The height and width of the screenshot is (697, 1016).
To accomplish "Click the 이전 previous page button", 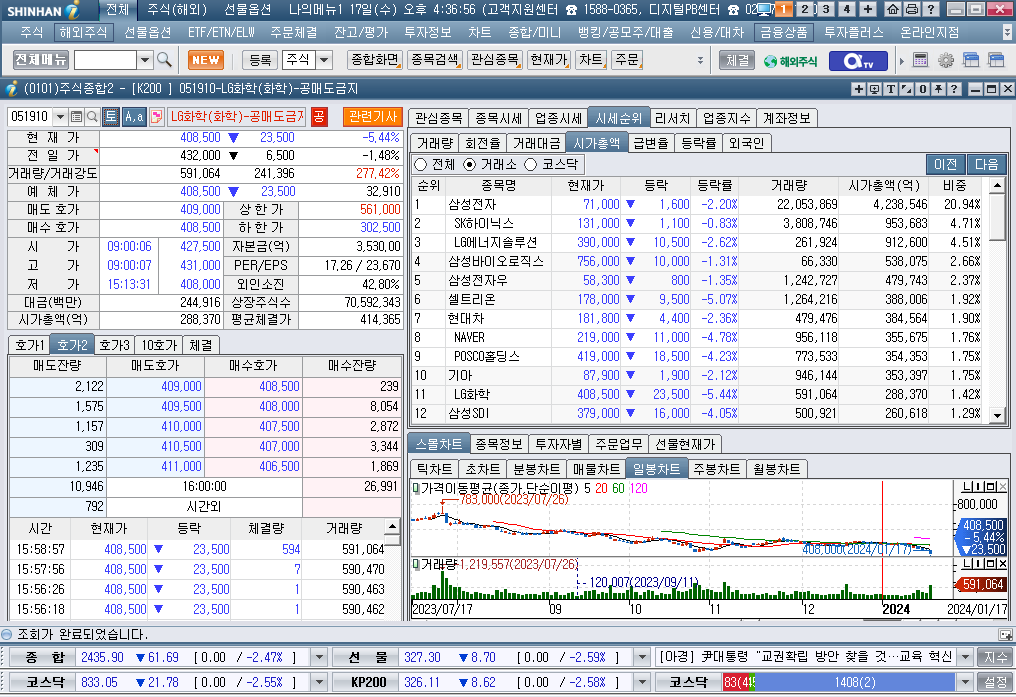I will coord(945,165).
